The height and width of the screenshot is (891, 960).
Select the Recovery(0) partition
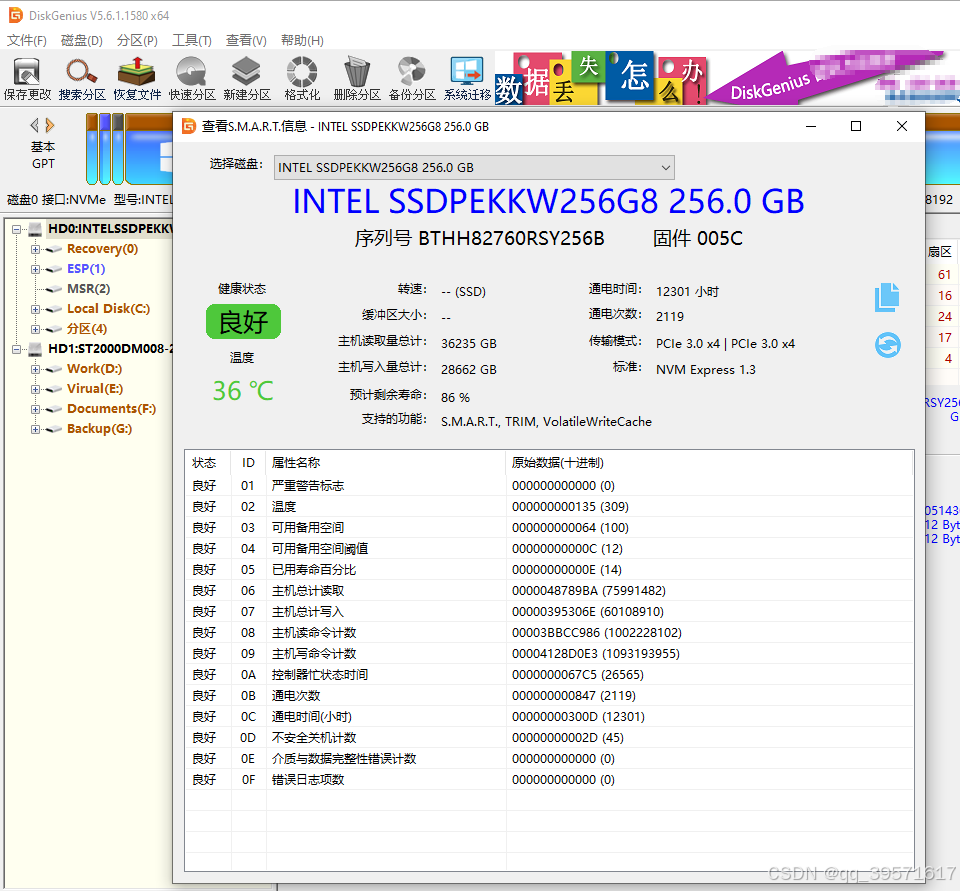click(x=102, y=249)
